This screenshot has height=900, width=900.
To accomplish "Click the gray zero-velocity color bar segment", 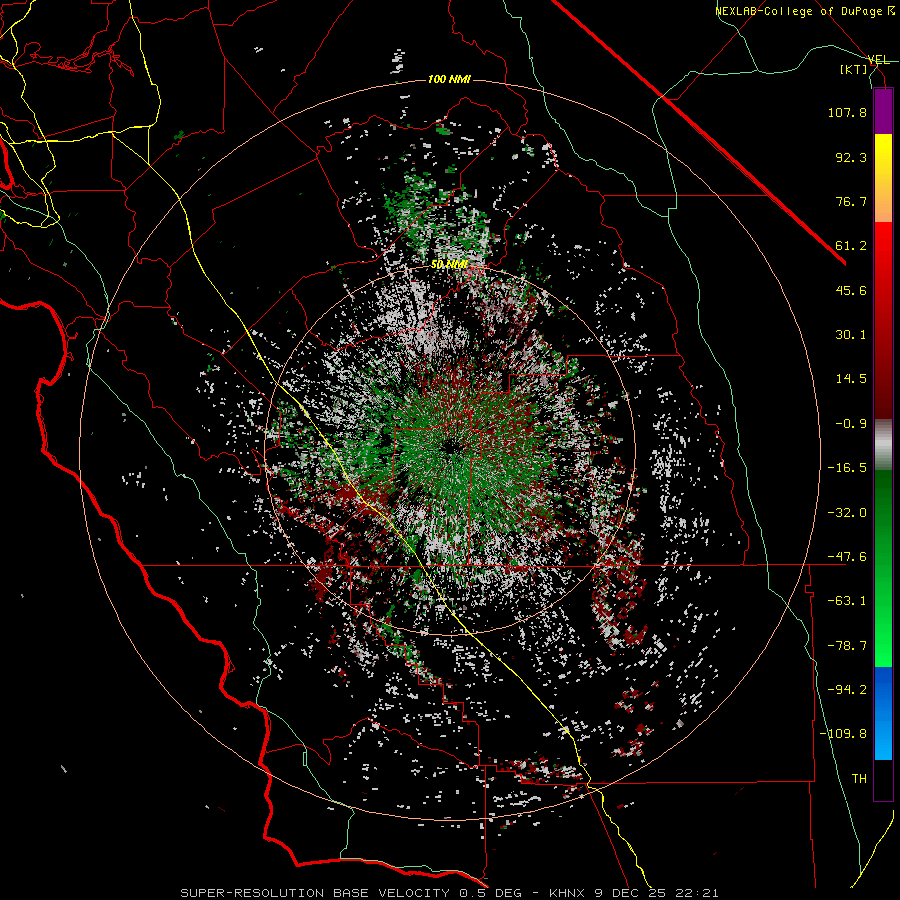I will [883, 445].
